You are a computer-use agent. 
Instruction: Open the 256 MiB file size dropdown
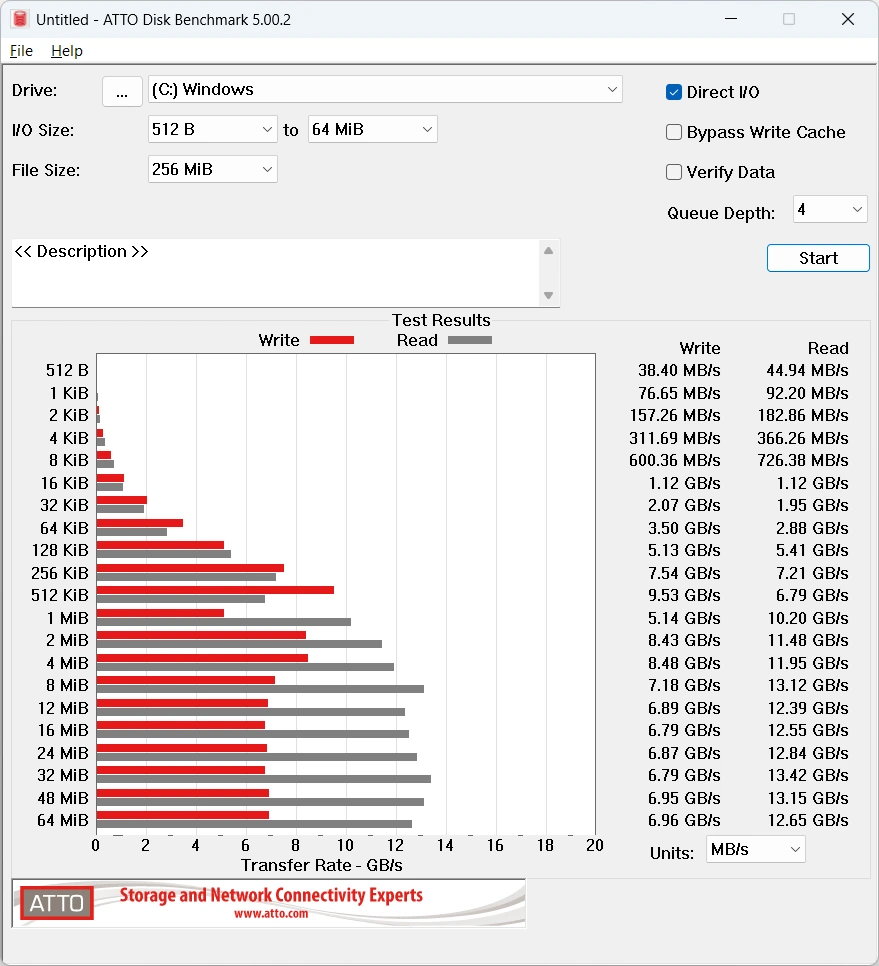213,169
